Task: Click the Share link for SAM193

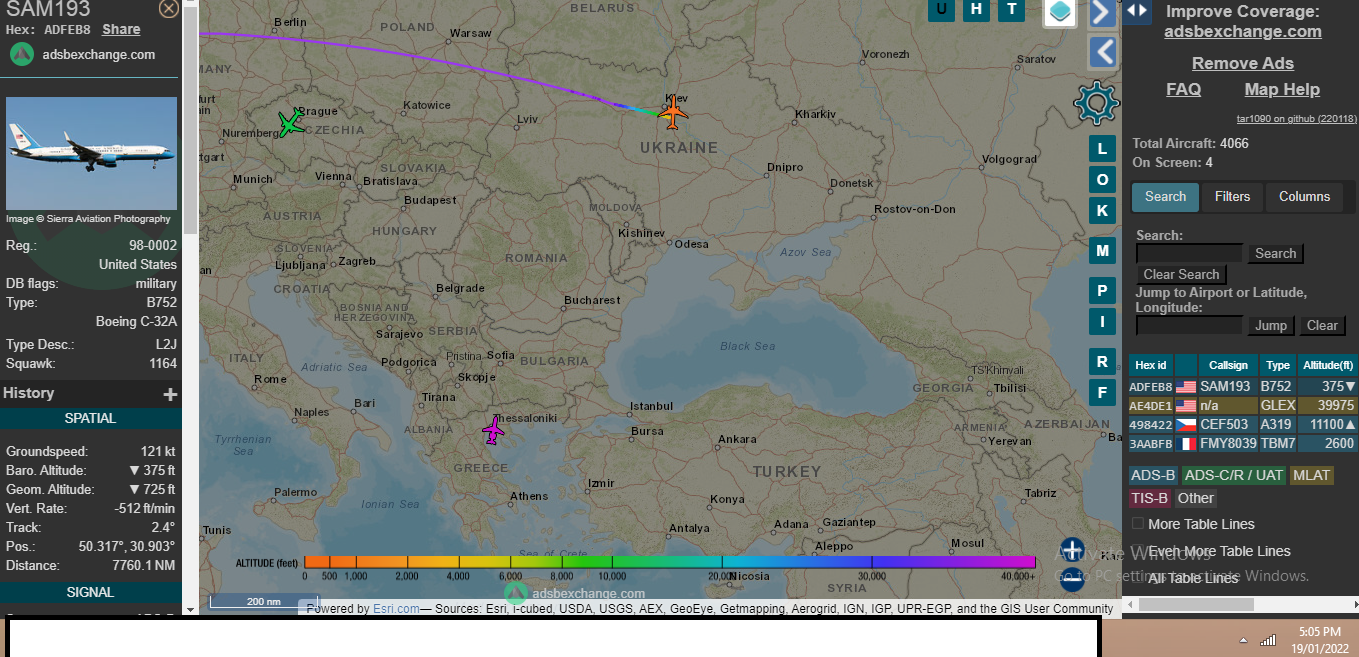Action: coord(121,30)
